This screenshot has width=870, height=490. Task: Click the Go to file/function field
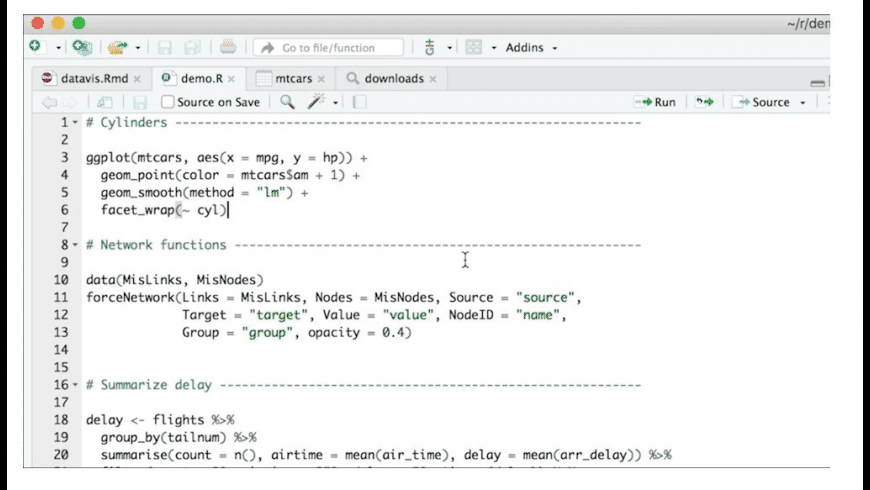pos(328,47)
